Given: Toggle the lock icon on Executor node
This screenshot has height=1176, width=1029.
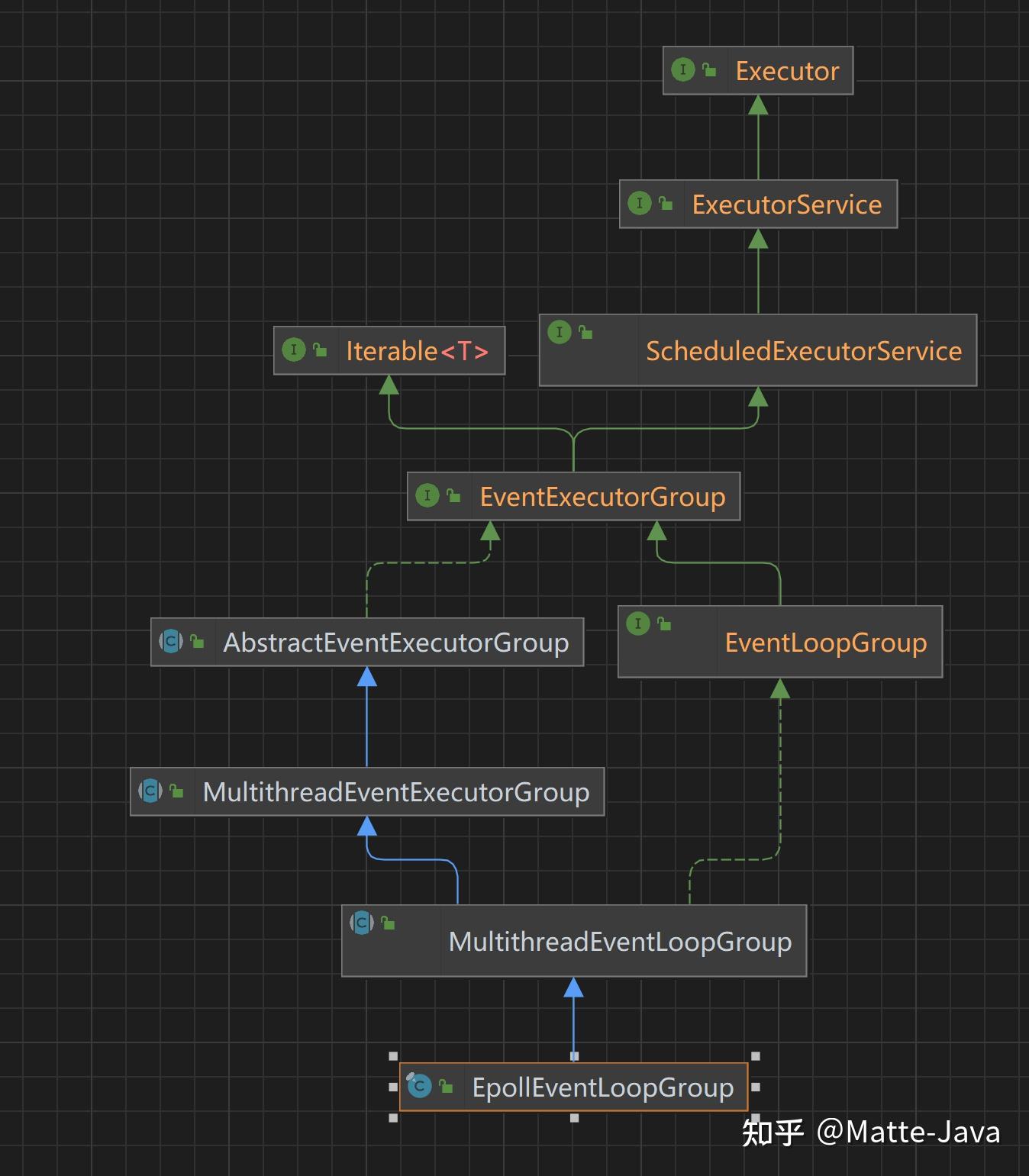Looking at the screenshot, I should pyautogui.click(x=710, y=70).
